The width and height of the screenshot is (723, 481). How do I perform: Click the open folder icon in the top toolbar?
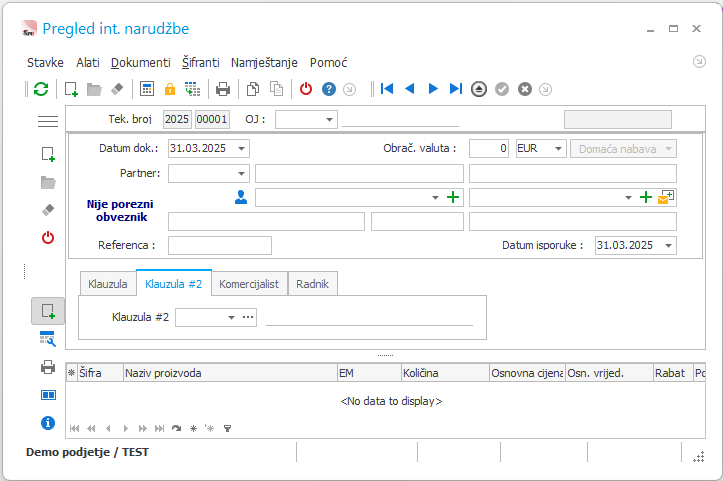(94, 89)
